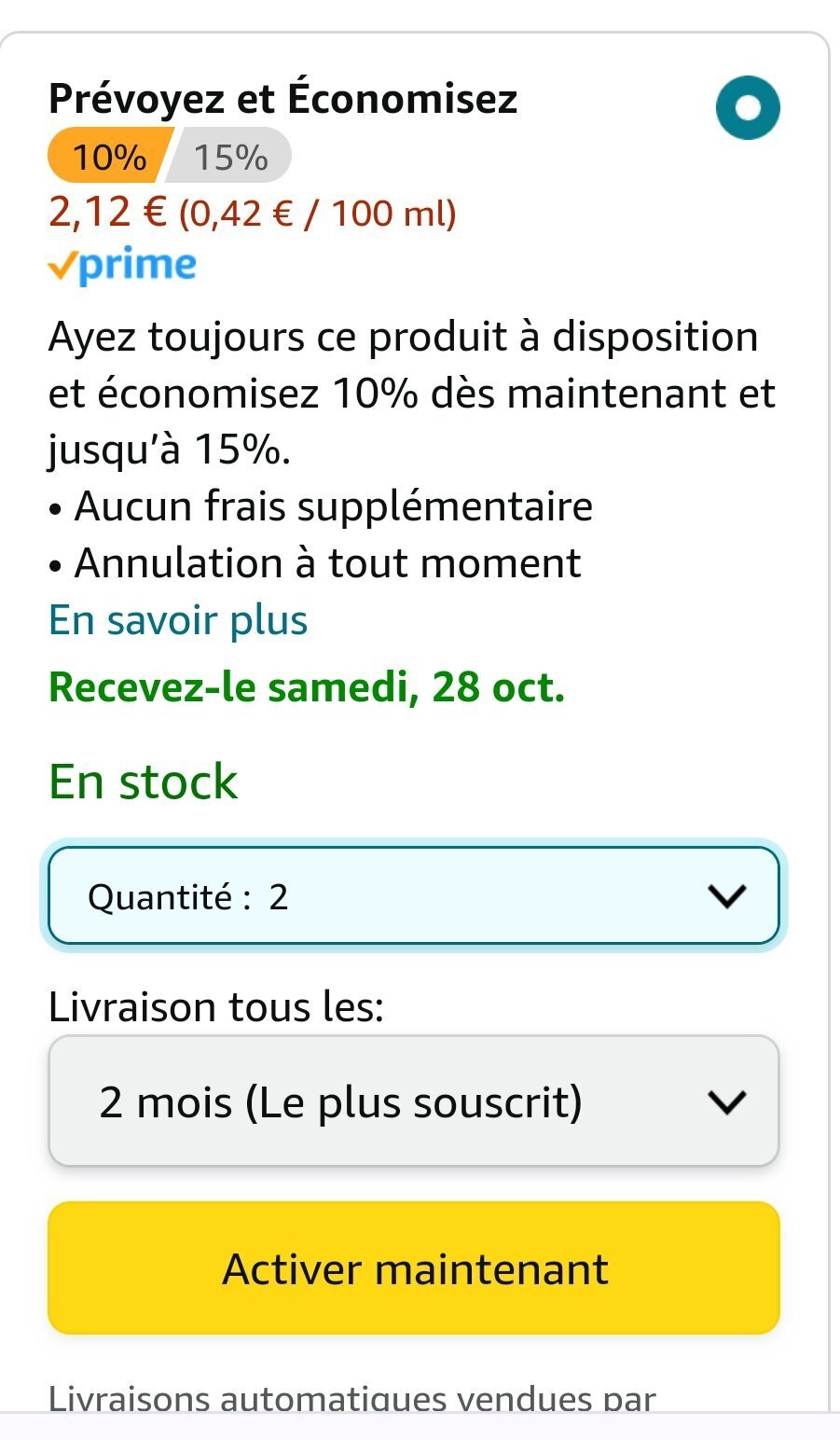Tap the En stock availability label
Image resolution: width=840 pixels, height=1440 pixels.
(144, 782)
